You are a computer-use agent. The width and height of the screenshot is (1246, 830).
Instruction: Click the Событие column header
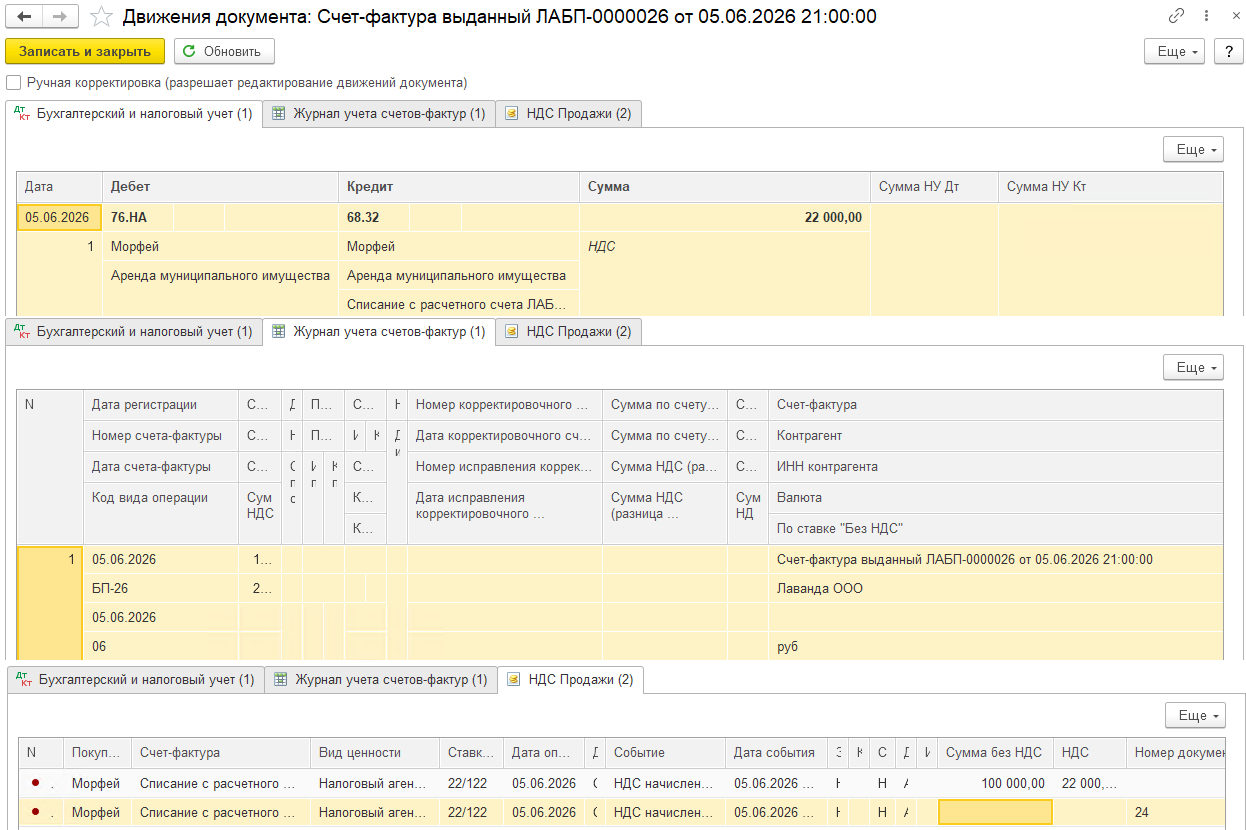[x=664, y=753]
